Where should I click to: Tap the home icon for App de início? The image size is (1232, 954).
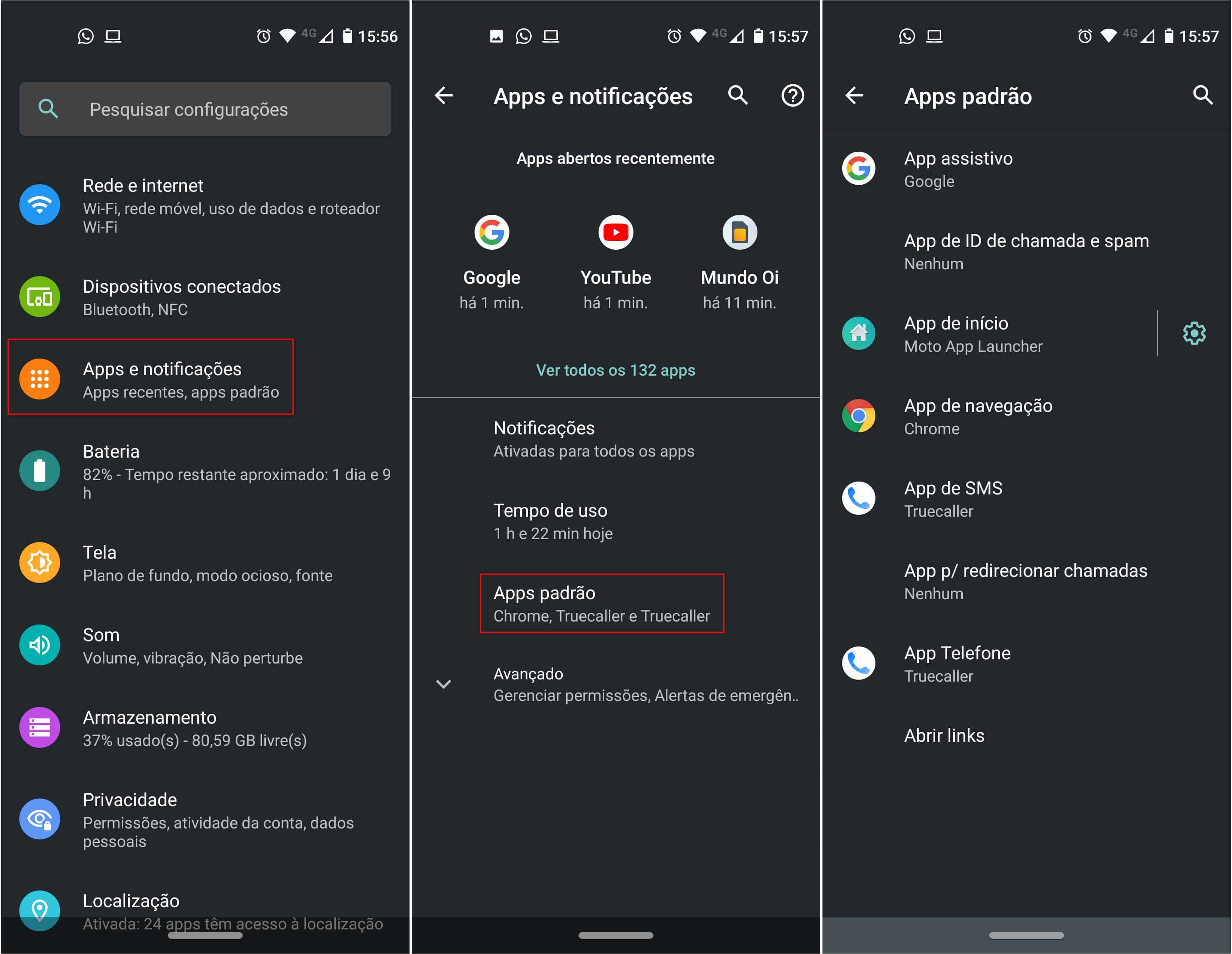(x=858, y=333)
